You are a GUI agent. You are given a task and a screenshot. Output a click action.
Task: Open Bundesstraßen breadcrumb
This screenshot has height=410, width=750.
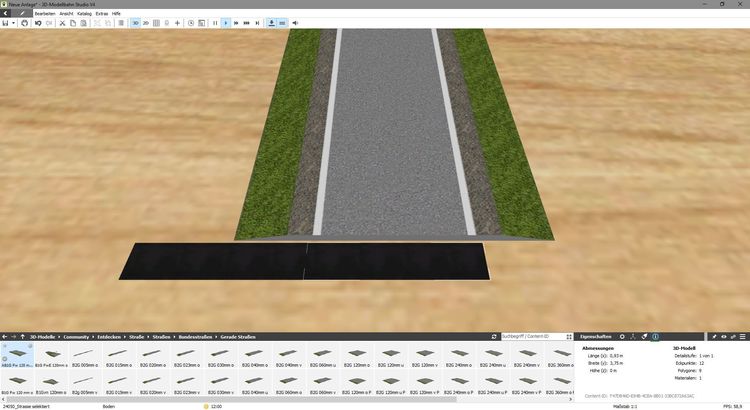pyautogui.click(x=195, y=337)
